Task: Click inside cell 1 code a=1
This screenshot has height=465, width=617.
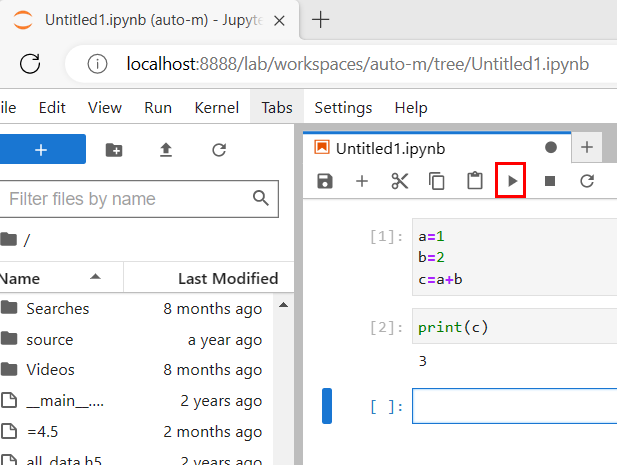Action: point(432,236)
